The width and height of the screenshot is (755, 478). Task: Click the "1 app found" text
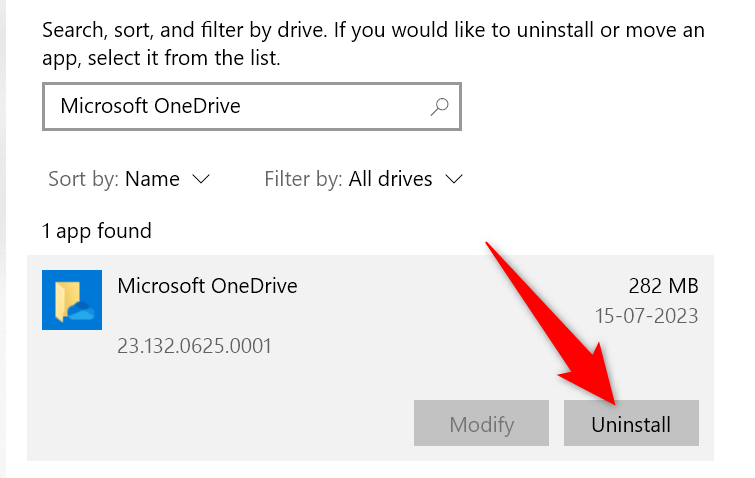[97, 231]
